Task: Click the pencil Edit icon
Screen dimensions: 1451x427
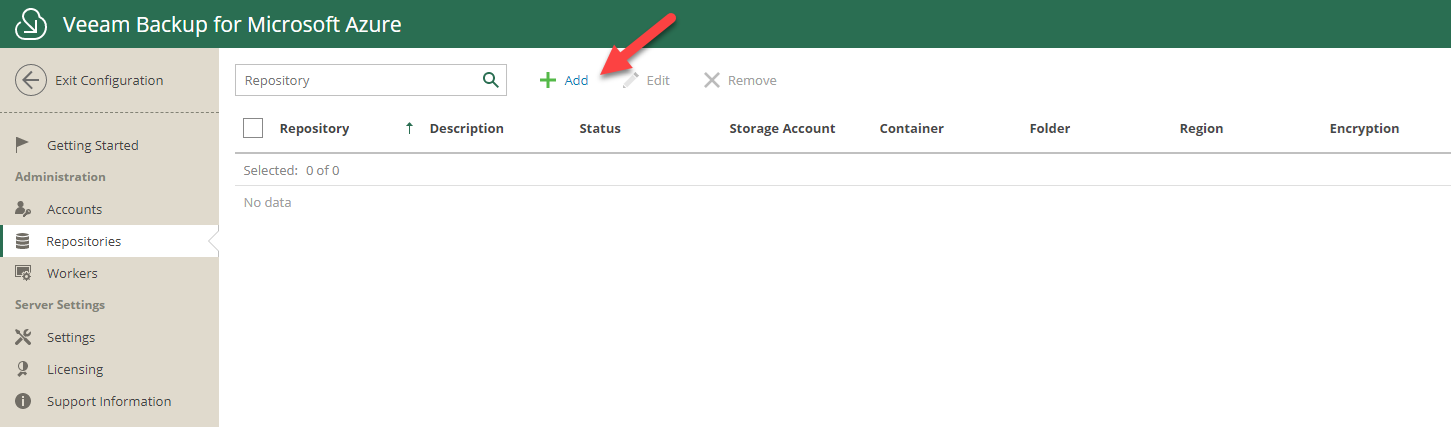Action: tap(630, 80)
